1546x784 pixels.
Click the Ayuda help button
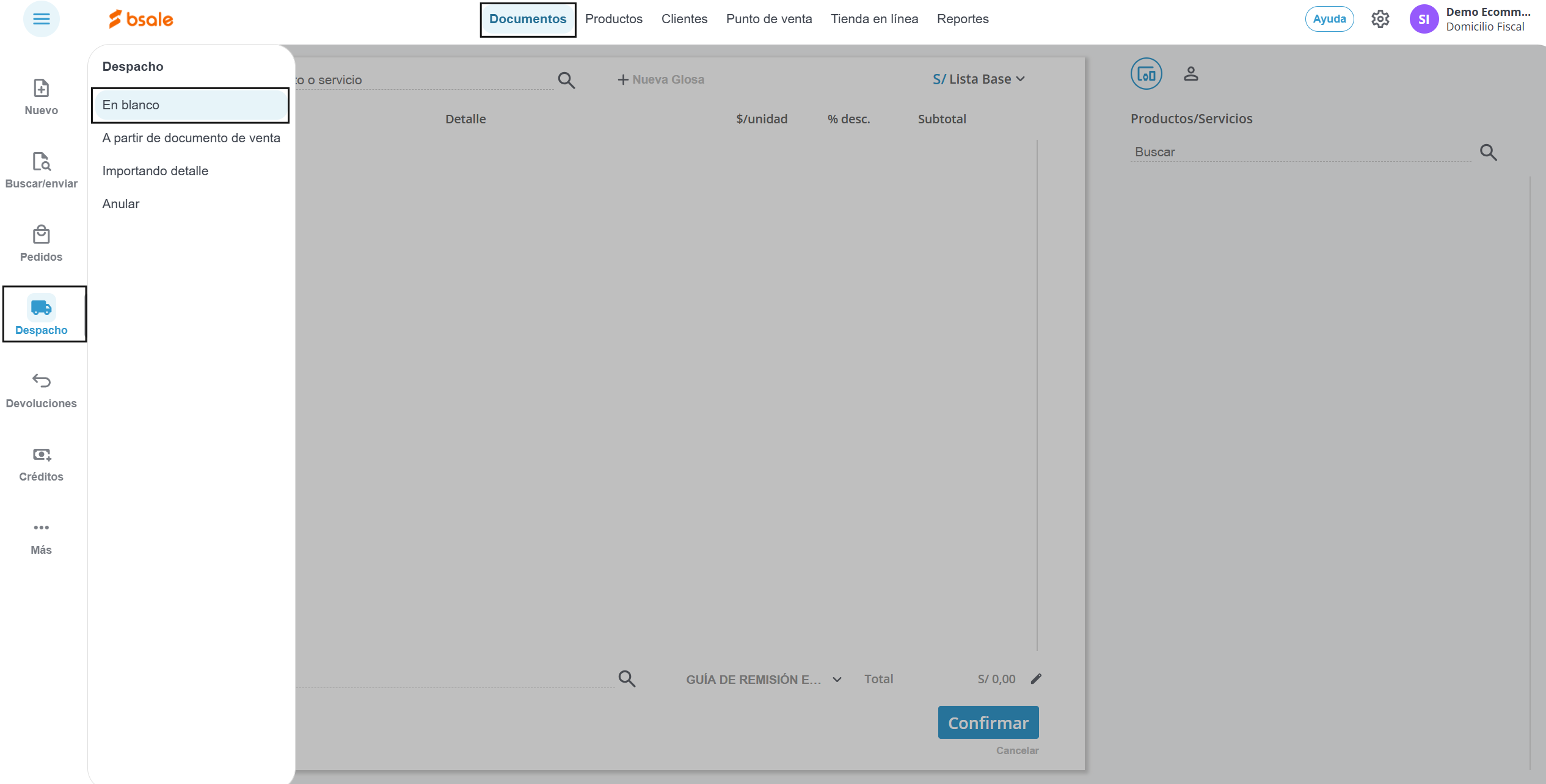tap(1329, 19)
